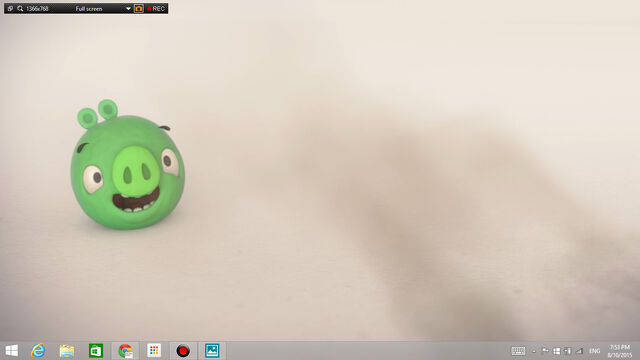This screenshot has width=640, height=360.
Task: Click the ENG input language indicator
Action: (x=595, y=351)
